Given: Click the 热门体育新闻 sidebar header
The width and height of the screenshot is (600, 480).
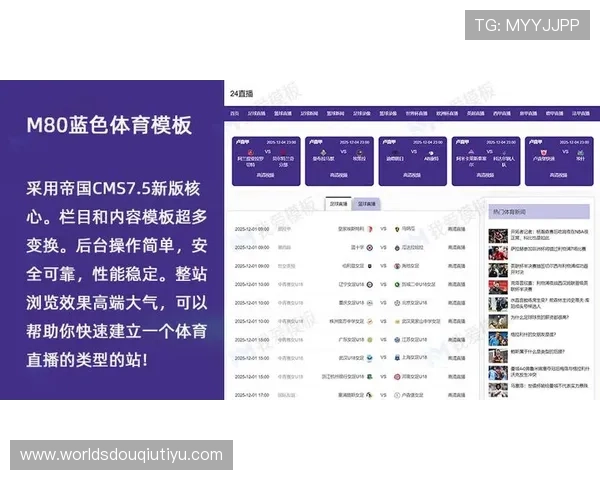Looking at the screenshot, I should click(x=539, y=212).
